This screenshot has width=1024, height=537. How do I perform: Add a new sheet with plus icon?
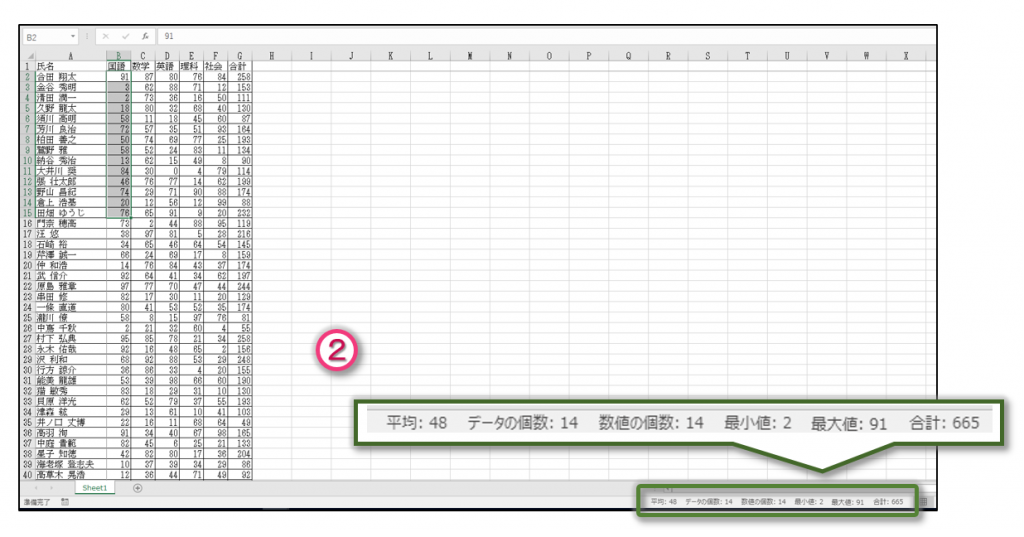137,488
